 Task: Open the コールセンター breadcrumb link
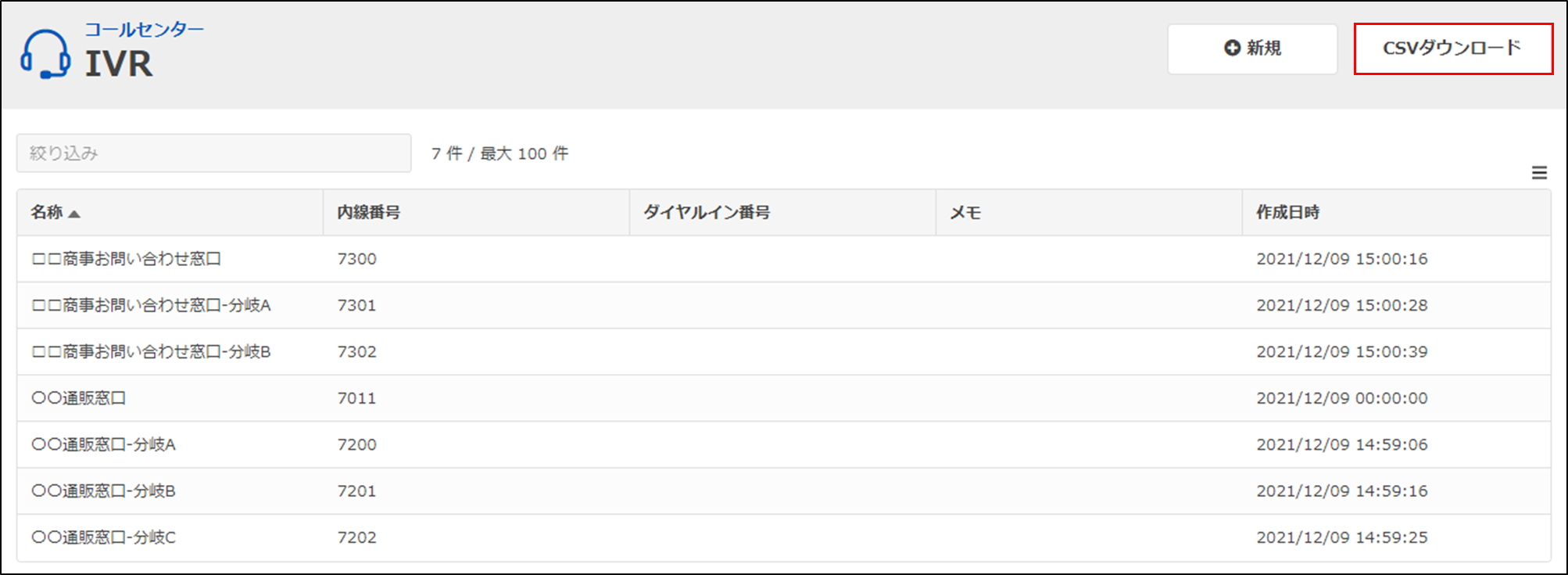[x=144, y=30]
